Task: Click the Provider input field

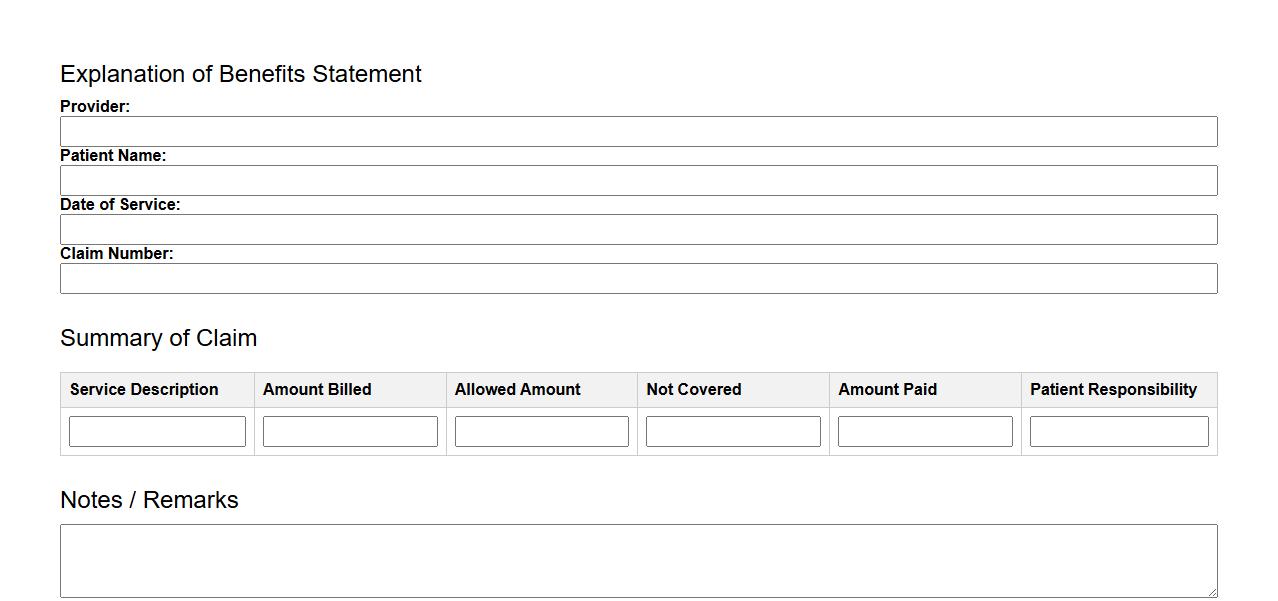Action: click(x=638, y=131)
